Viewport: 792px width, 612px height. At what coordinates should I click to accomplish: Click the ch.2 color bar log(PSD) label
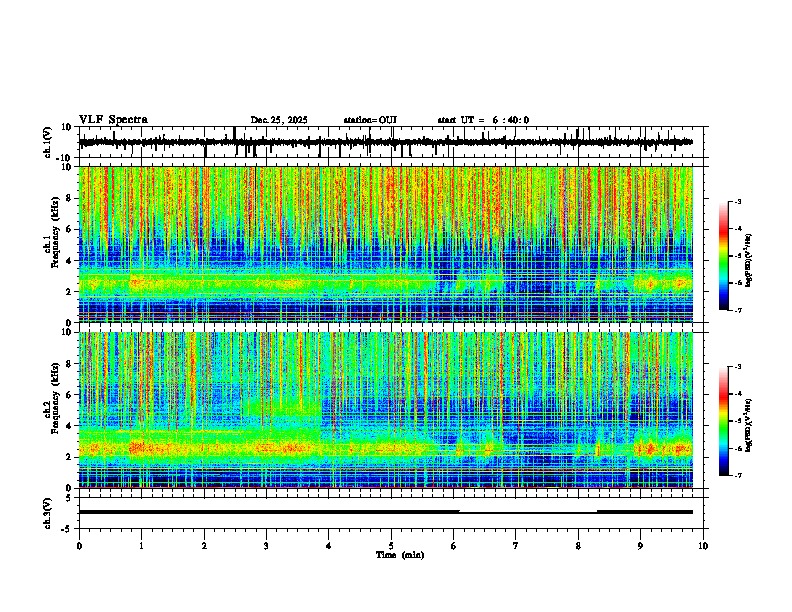748,425
